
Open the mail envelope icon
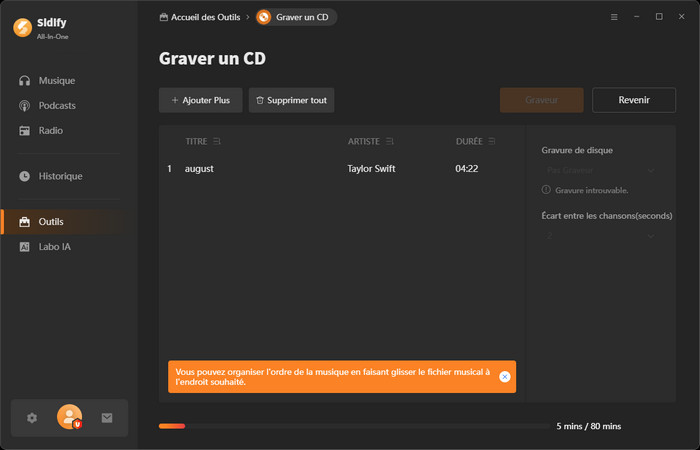pyautogui.click(x=107, y=418)
